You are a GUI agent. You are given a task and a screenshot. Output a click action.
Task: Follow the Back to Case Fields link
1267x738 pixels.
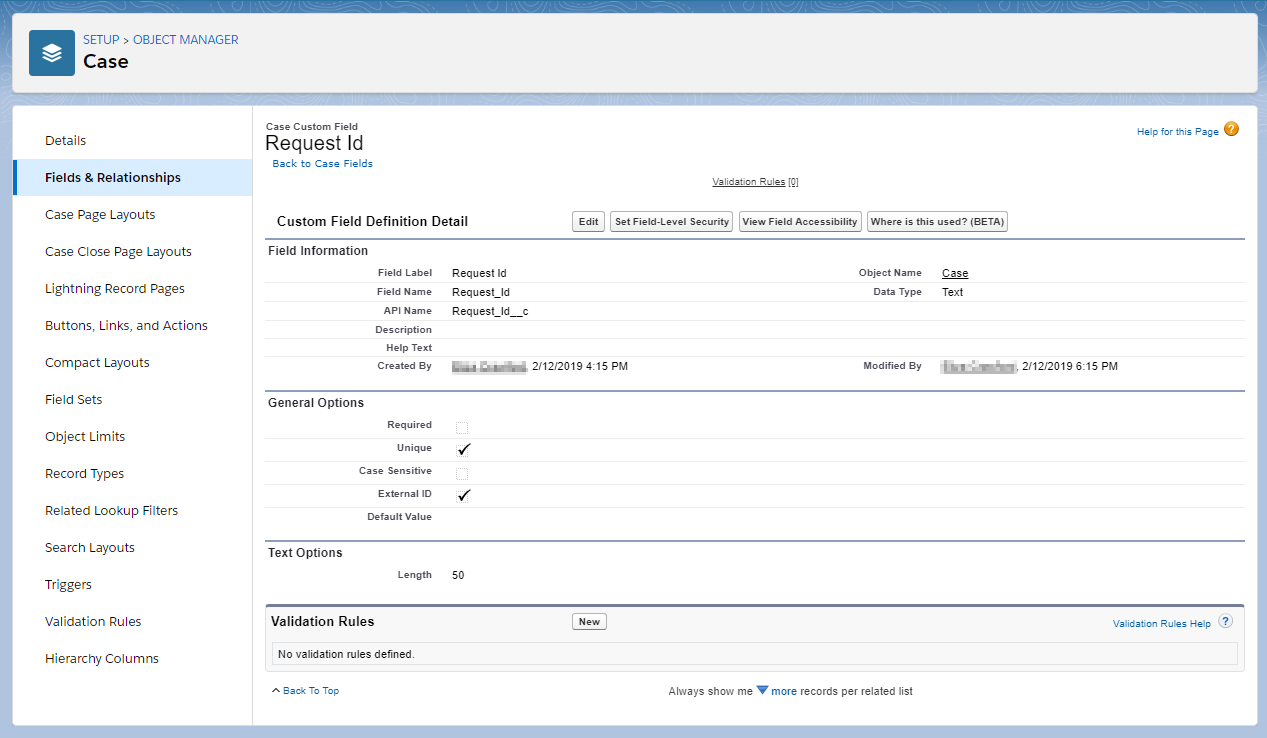point(322,163)
